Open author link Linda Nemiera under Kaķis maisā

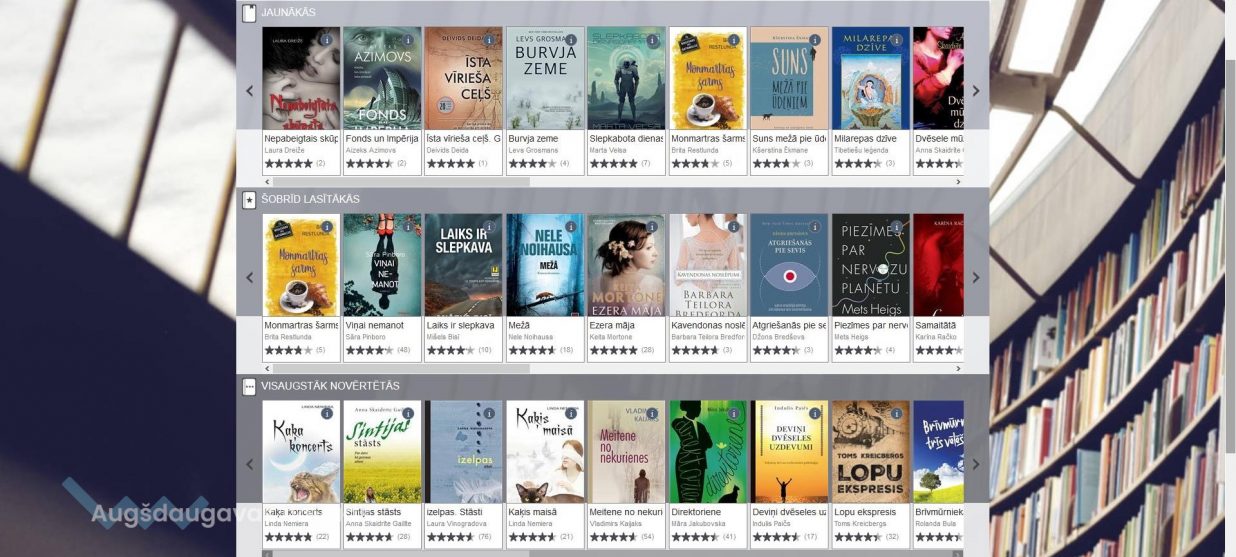pos(531,523)
